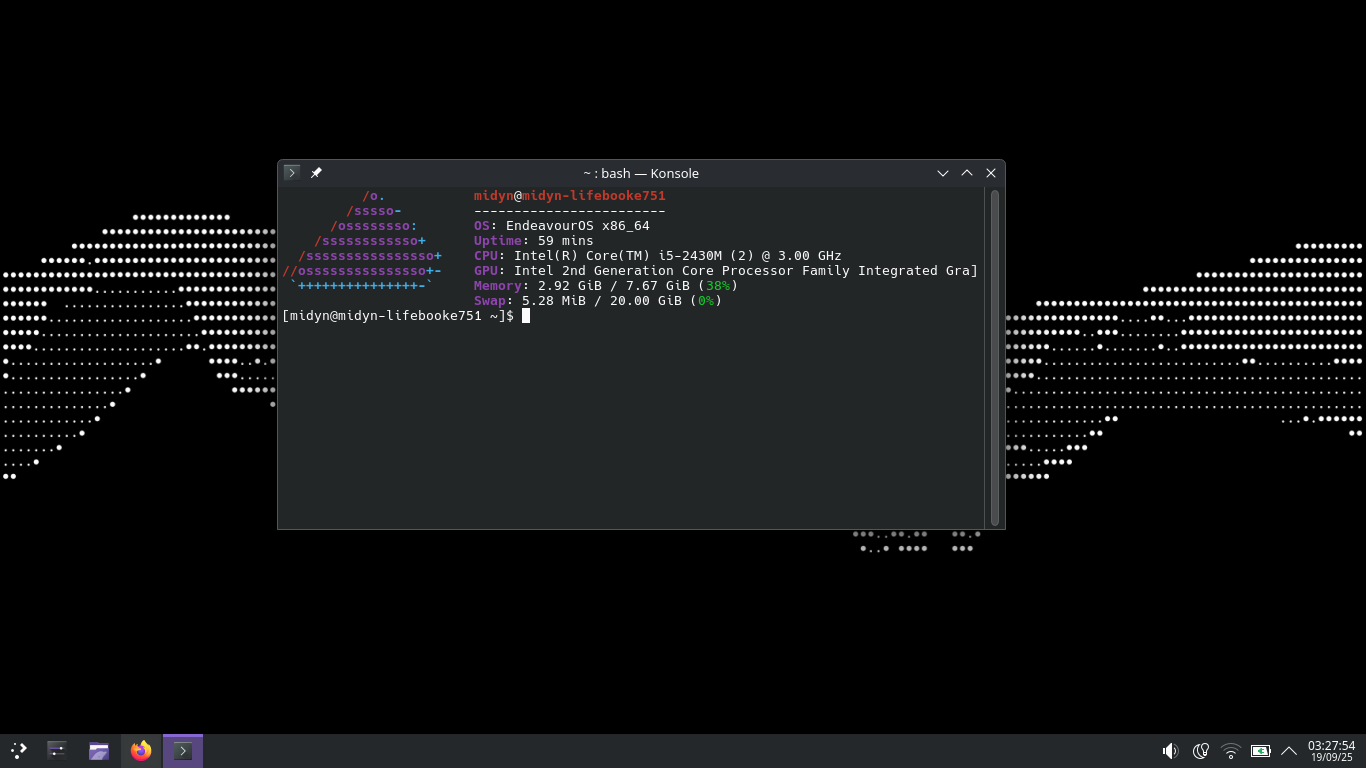Close the Konsole terminal window

pyautogui.click(x=991, y=173)
